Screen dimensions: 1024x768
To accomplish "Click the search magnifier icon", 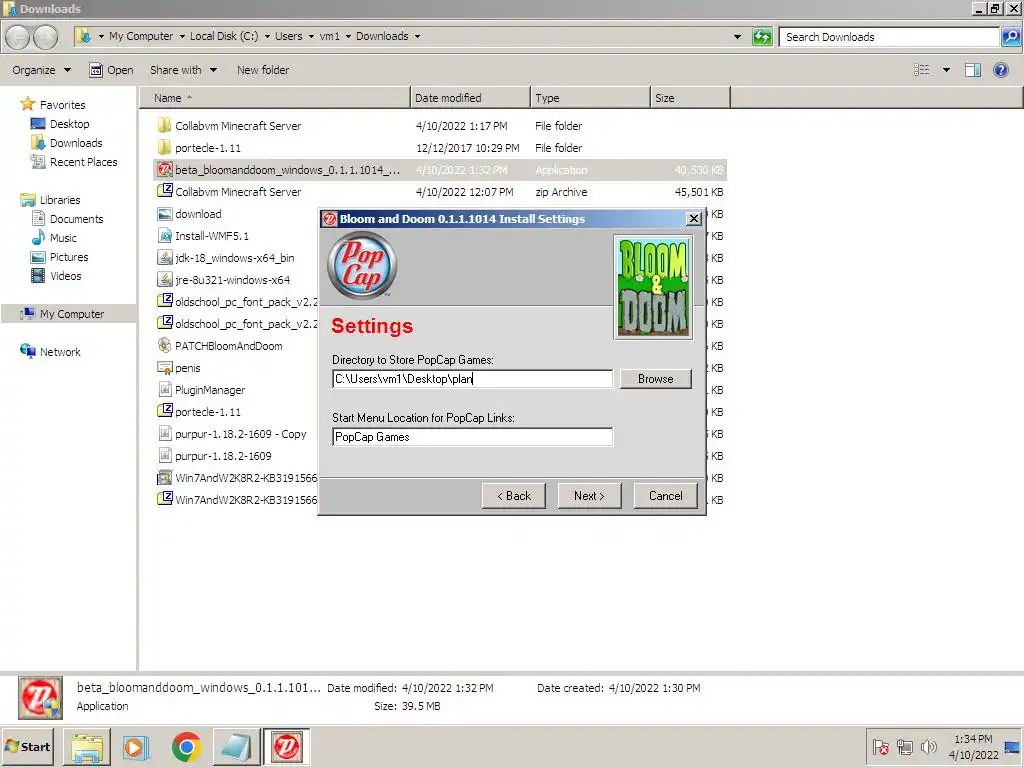I will click(x=1010, y=37).
